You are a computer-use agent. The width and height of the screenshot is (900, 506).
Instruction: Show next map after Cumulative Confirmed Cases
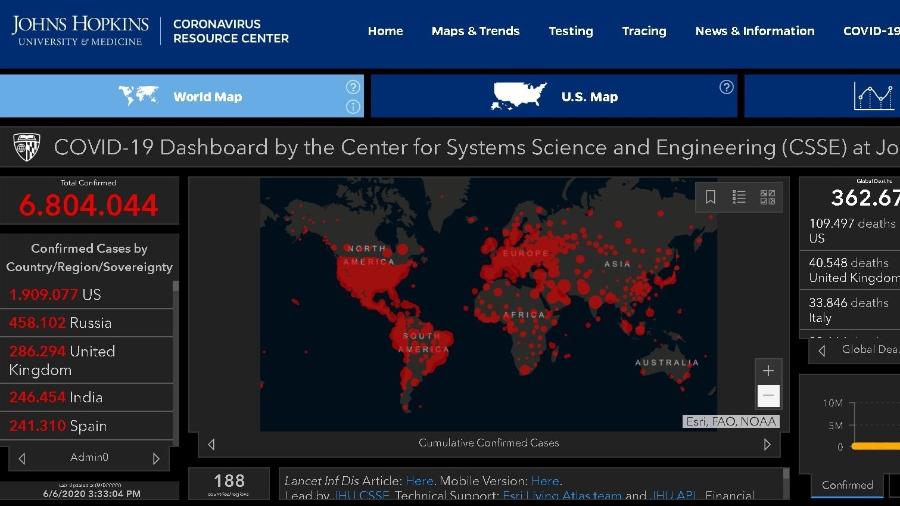click(x=767, y=444)
